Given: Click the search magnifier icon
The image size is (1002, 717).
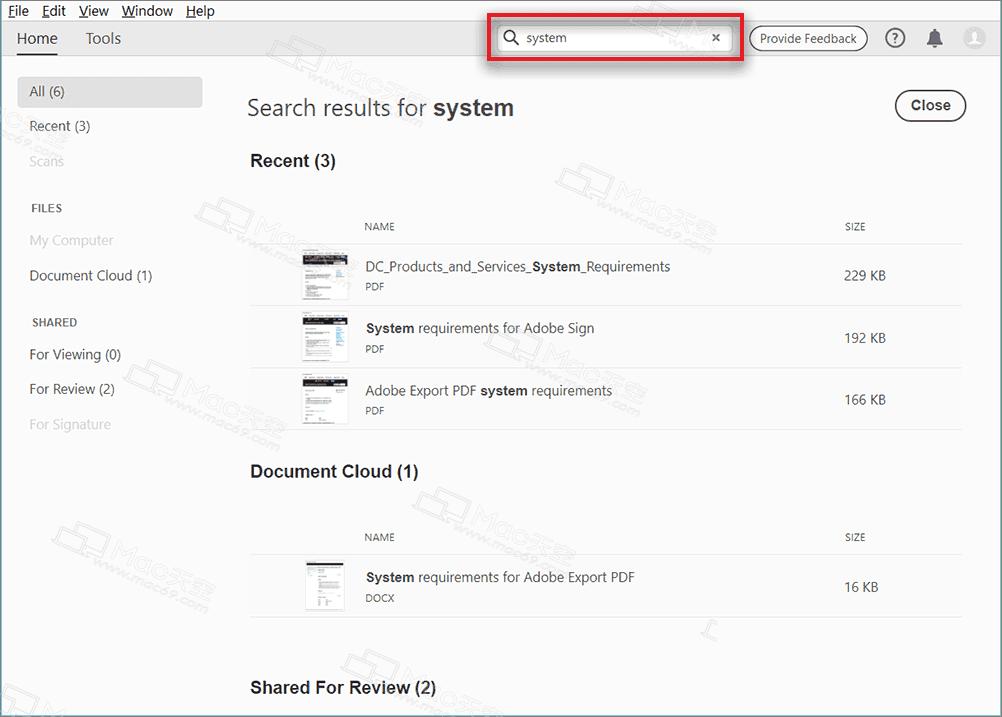Looking at the screenshot, I should tap(510, 37).
